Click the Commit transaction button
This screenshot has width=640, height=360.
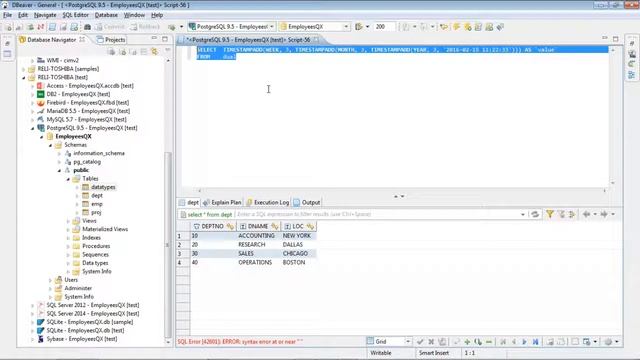(109, 27)
